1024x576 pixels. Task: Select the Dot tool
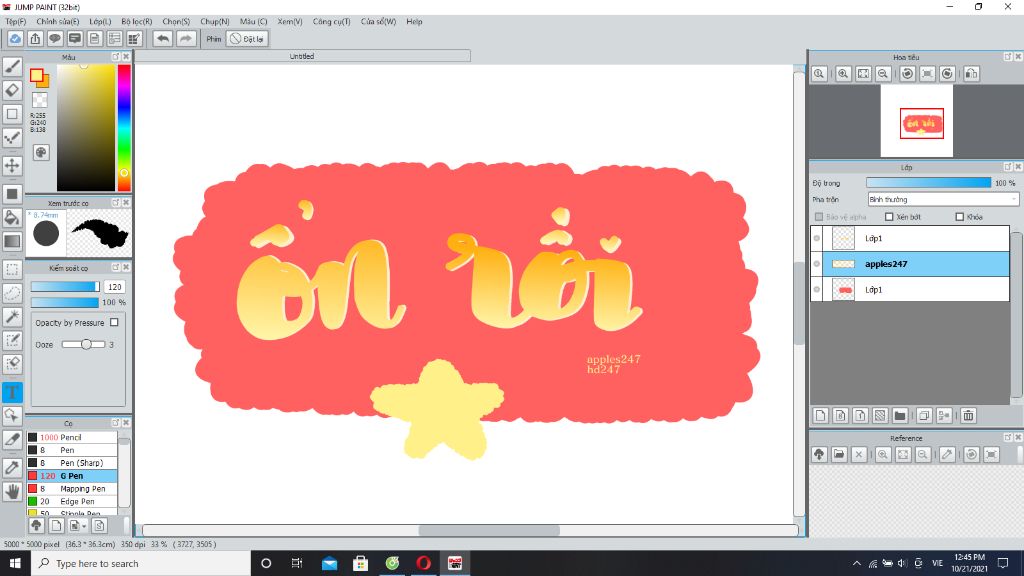[x=12, y=137]
